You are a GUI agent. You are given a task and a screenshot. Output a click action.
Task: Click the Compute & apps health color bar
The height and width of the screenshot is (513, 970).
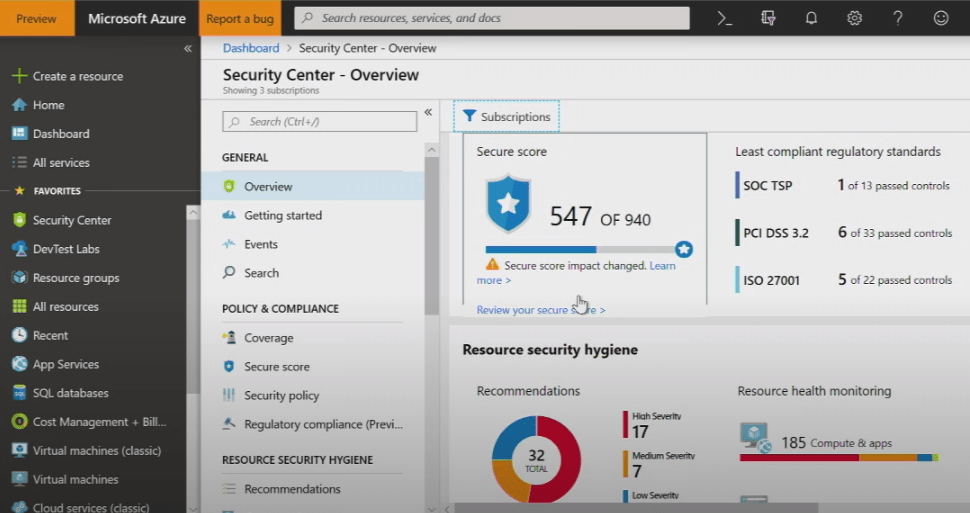[x=839, y=458]
